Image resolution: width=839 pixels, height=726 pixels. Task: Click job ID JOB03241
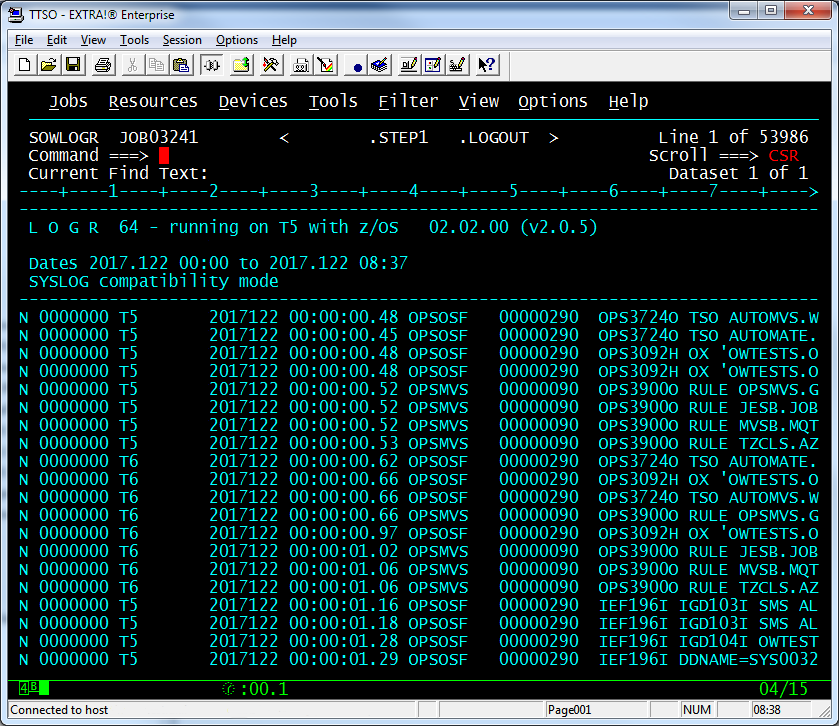point(158,138)
